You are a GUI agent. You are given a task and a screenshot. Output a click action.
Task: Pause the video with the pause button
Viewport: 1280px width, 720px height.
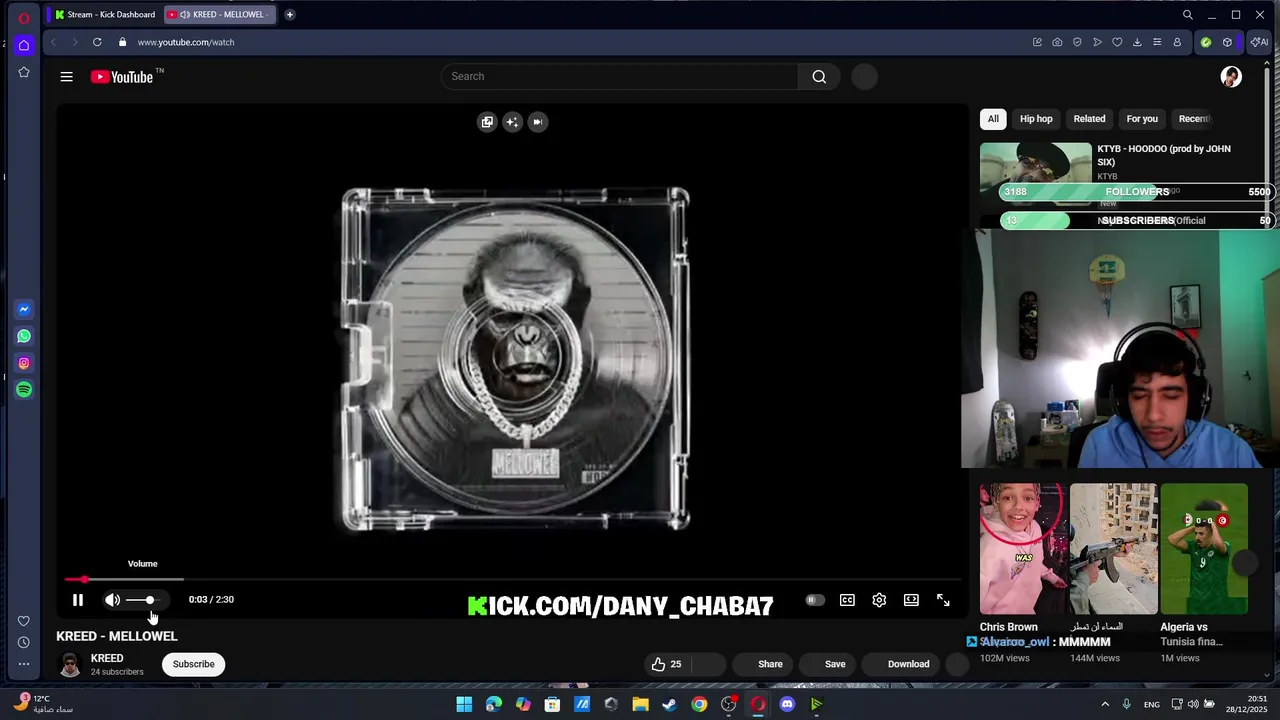pyautogui.click(x=78, y=600)
